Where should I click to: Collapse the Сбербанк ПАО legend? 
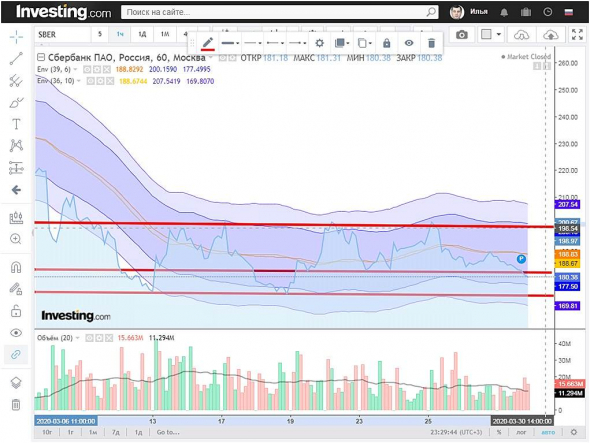click(x=41, y=58)
